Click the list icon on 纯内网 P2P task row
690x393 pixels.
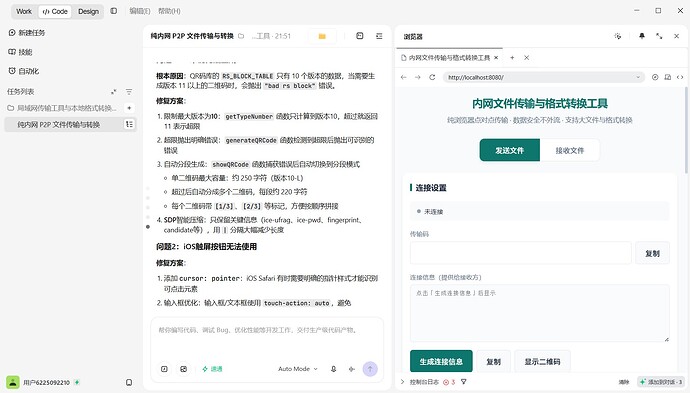click(129, 125)
